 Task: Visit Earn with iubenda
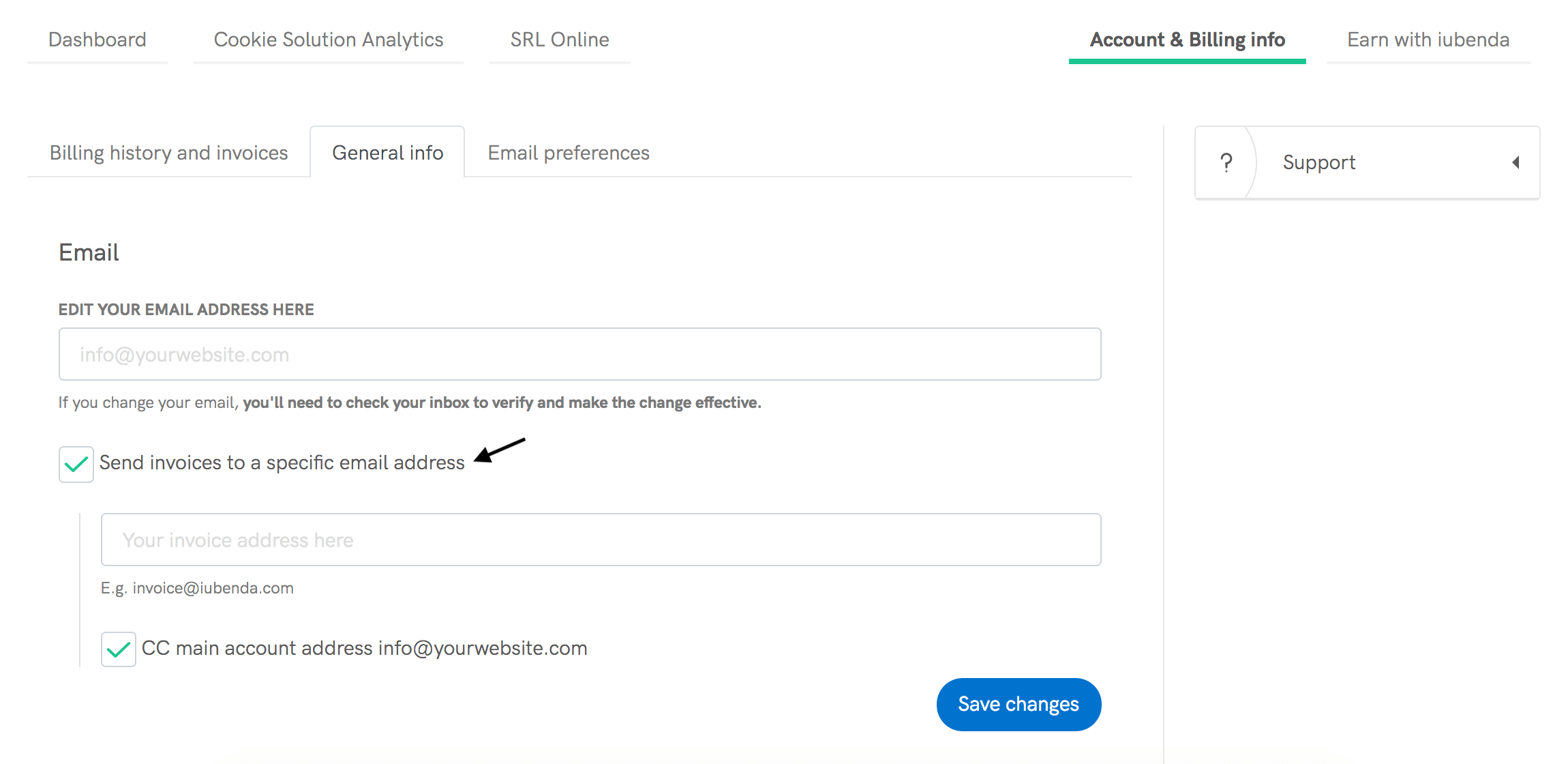pyautogui.click(x=1428, y=39)
